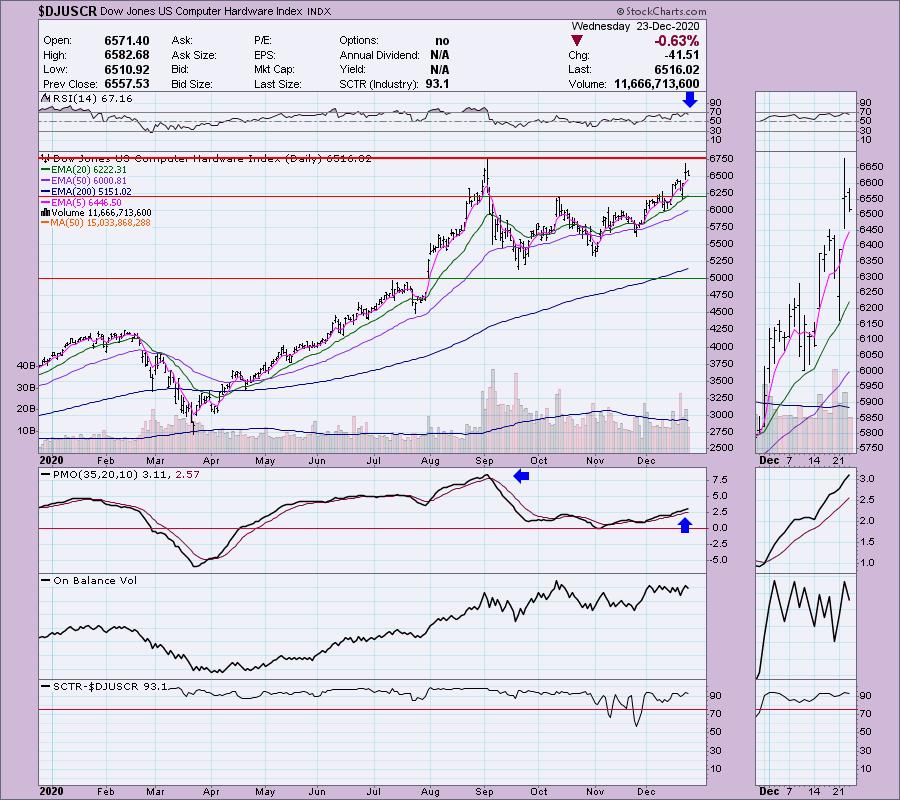This screenshot has height=800, width=900.
Task: Click the Mkt Cap label
Action: tap(274, 69)
